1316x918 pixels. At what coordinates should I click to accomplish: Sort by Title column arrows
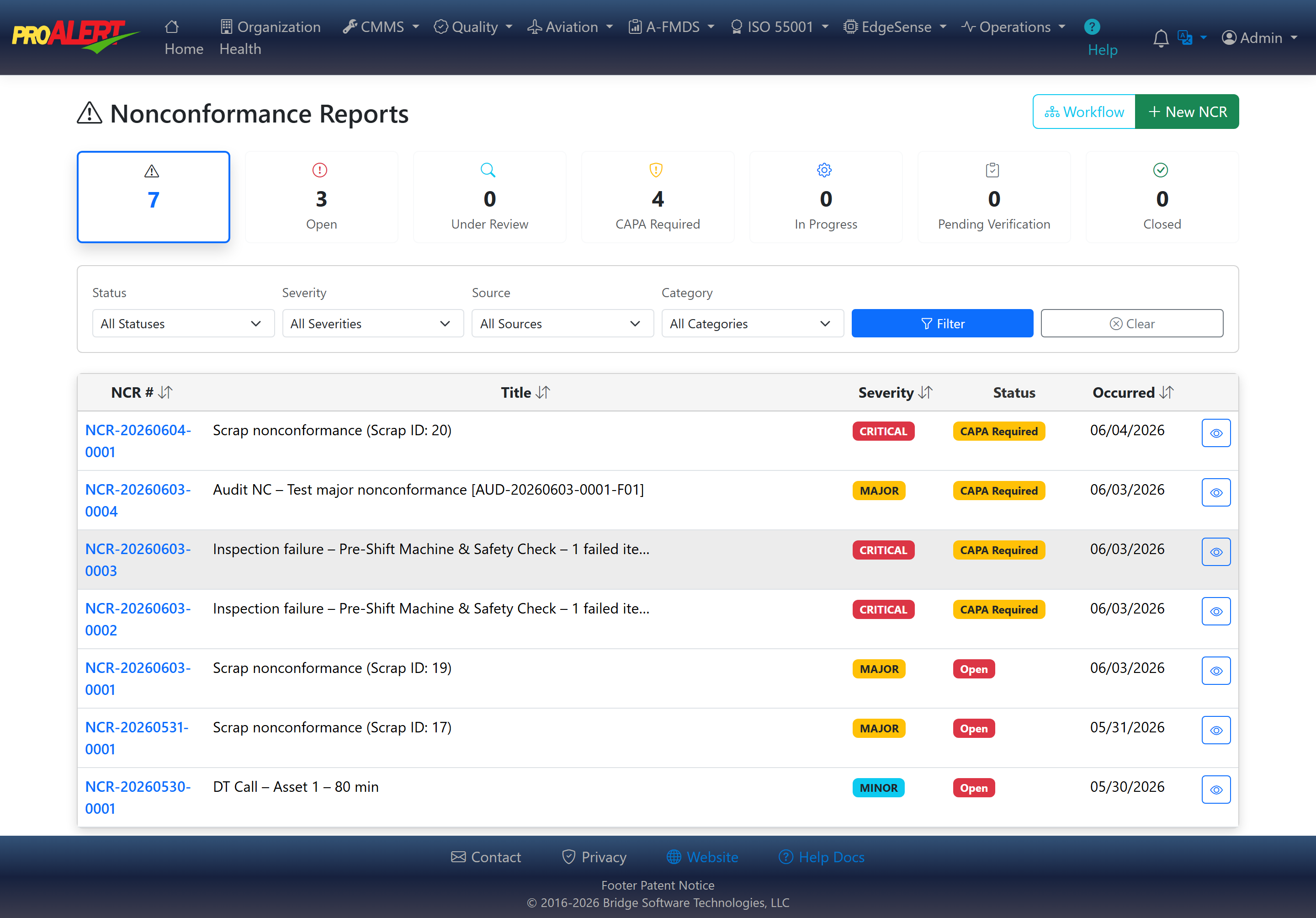(x=543, y=392)
